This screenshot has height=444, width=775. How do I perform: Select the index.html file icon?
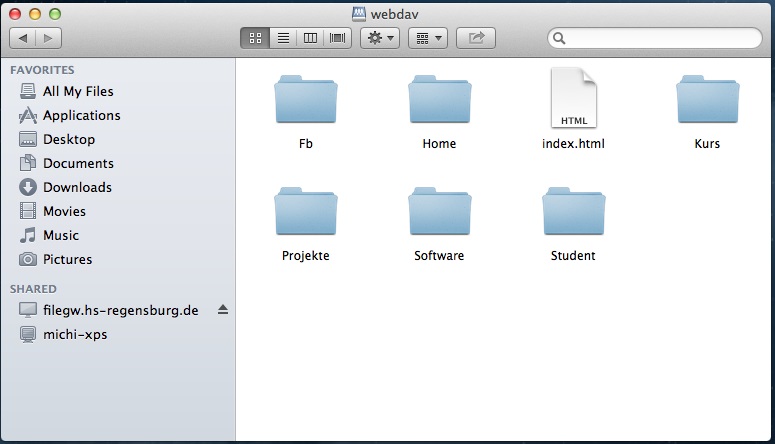pyautogui.click(x=573, y=98)
